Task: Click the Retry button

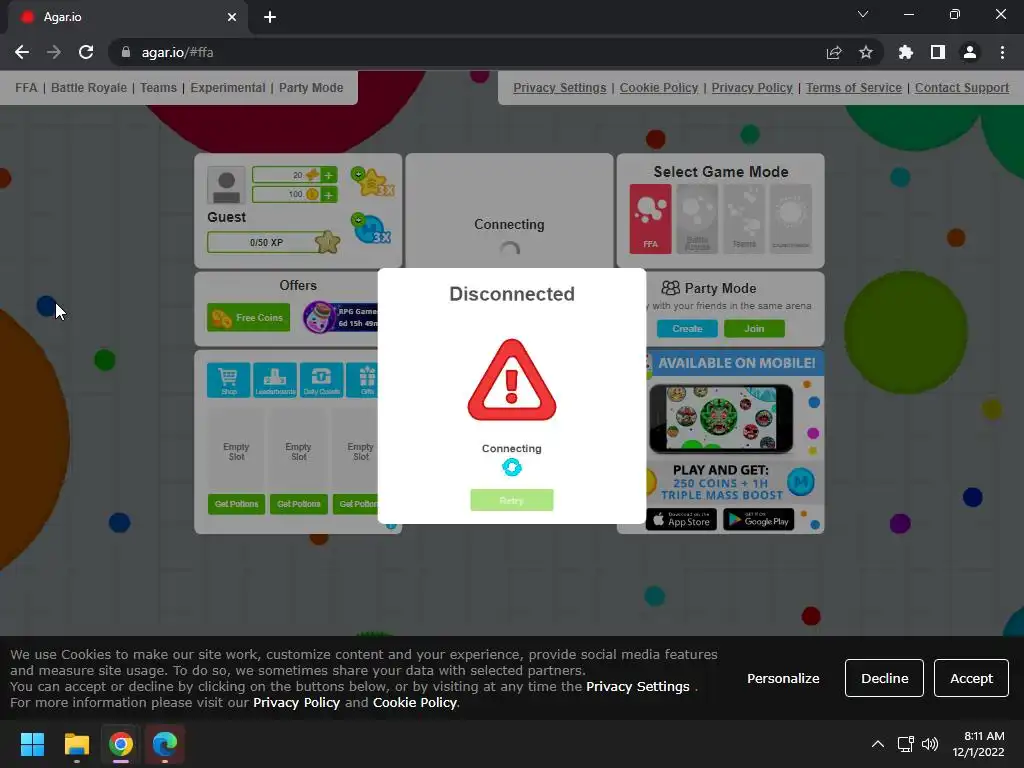Action: click(511, 500)
